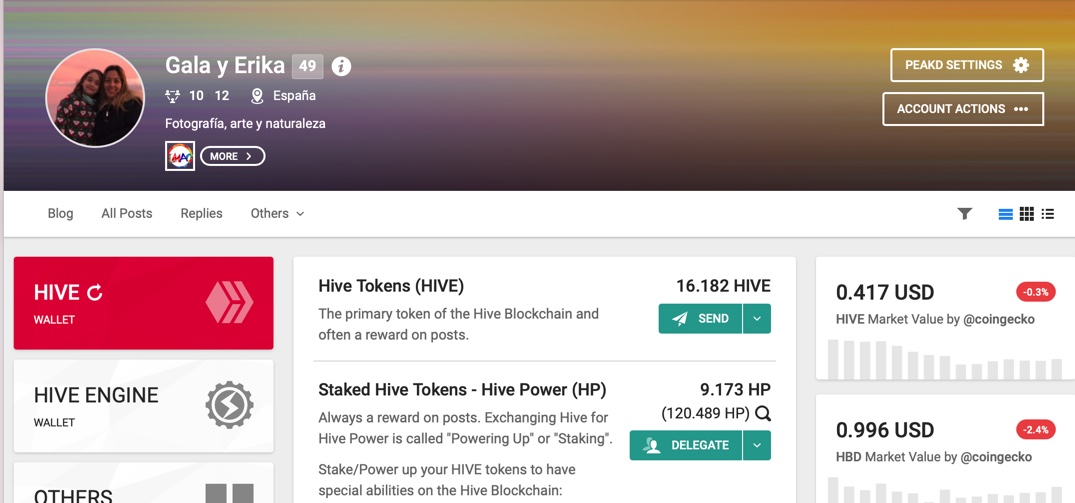This screenshot has width=1075, height=503.
Task: Open the Others dropdown menu
Action: click(277, 214)
